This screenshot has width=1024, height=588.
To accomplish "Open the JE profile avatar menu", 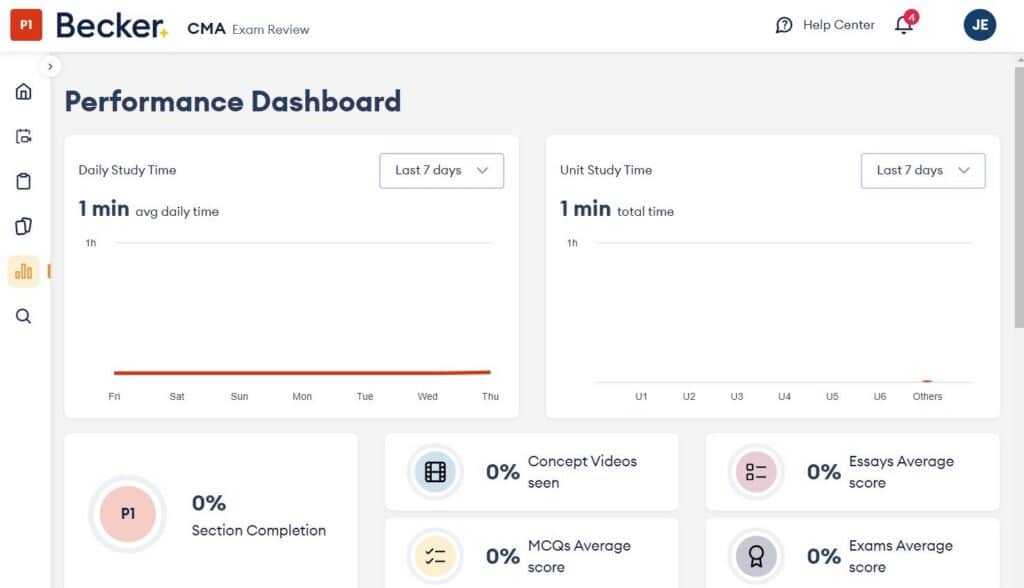I will 979,24.
